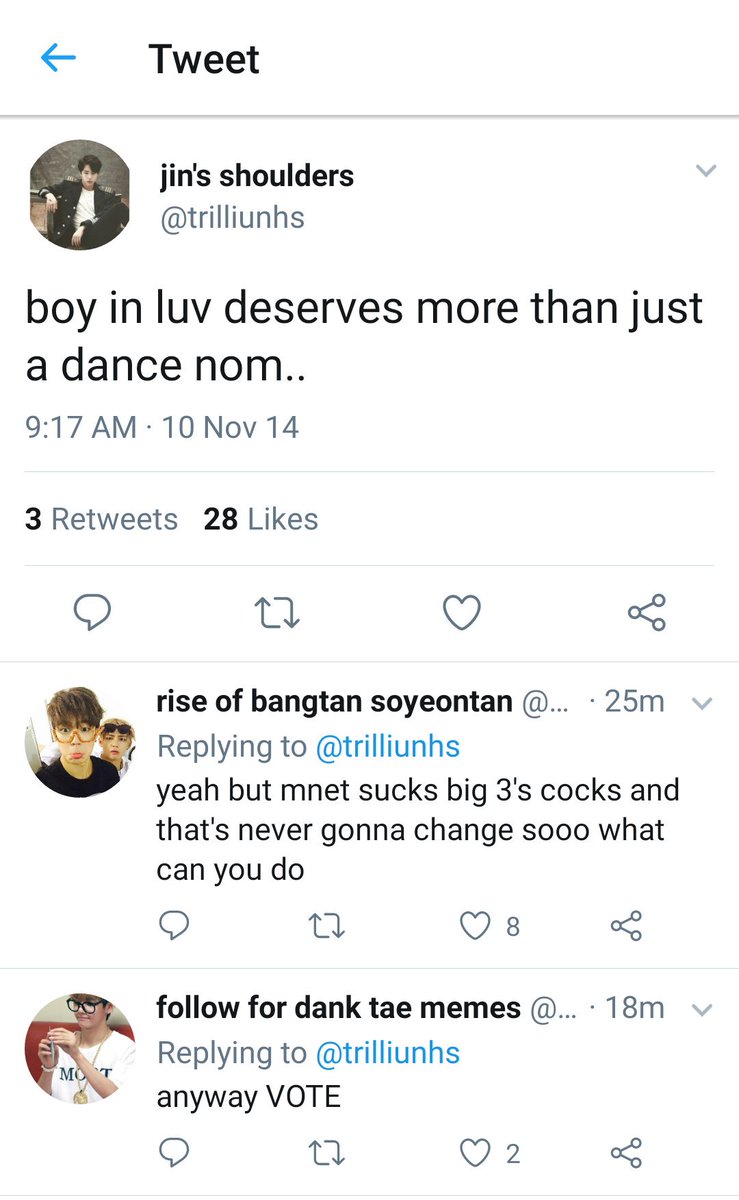Share the main tweet

pyautogui.click(x=647, y=612)
